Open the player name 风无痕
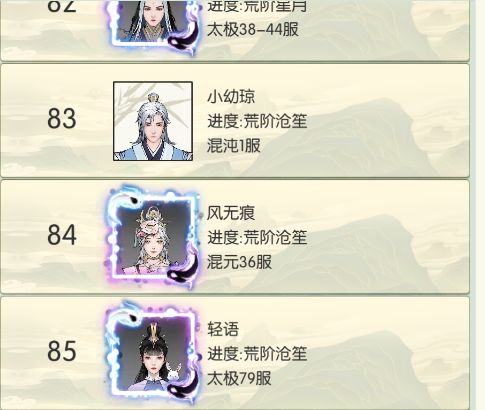Screen dimensions: 485x410 231,213
